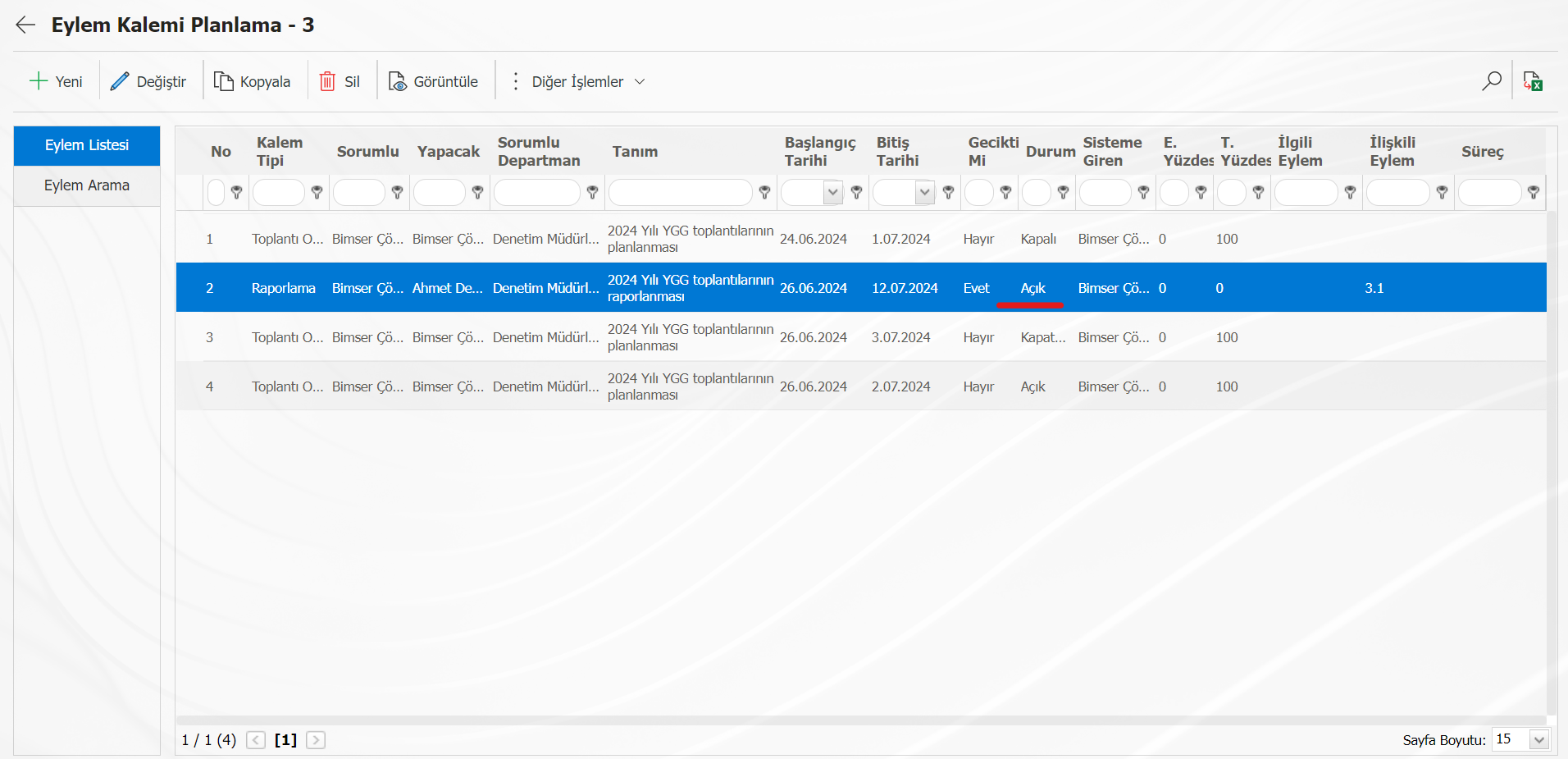This screenshot has height=759, width=1568.
Task: Open Başlangıç Tarihi filter date dropdown
Action: tap(833, 193)
